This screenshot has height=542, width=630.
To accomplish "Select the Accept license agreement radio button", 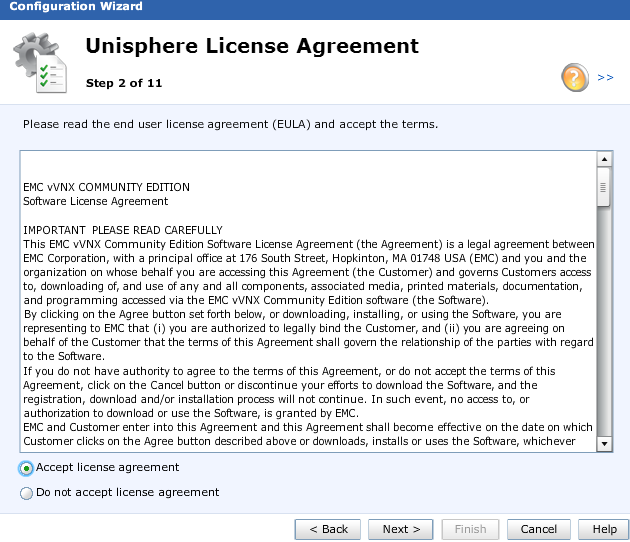I will (x=26, y=468).
